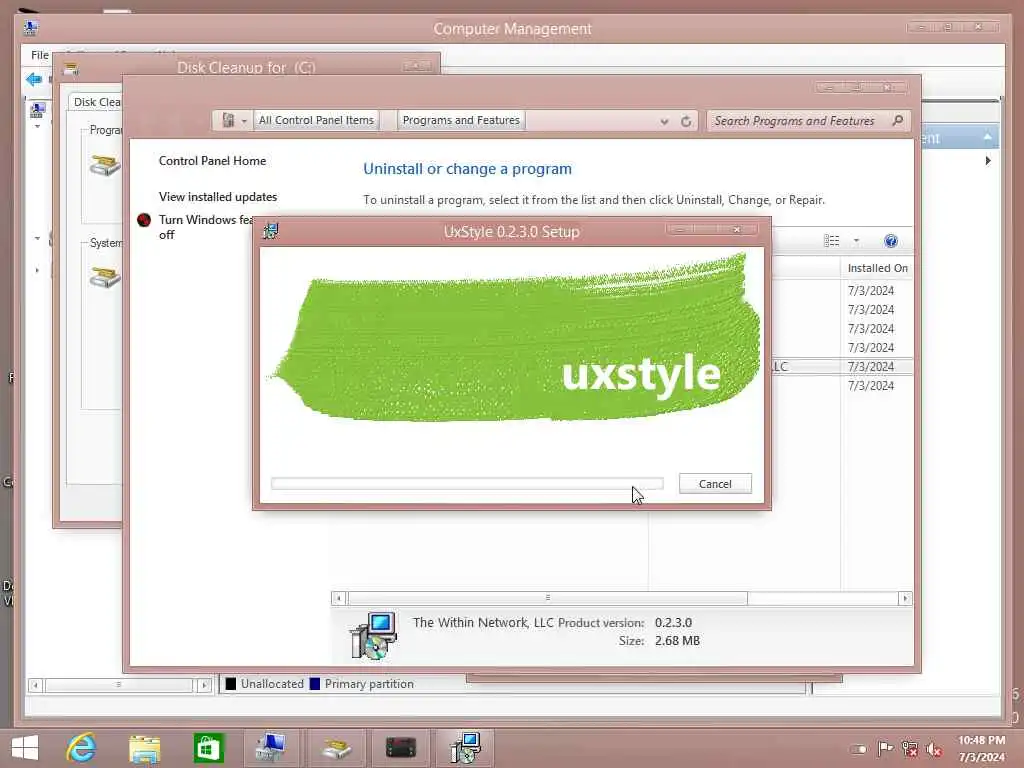Open Windows Store from taskbar
The height and width of the screenshot is (768, 1024).
tap(208, 748)
